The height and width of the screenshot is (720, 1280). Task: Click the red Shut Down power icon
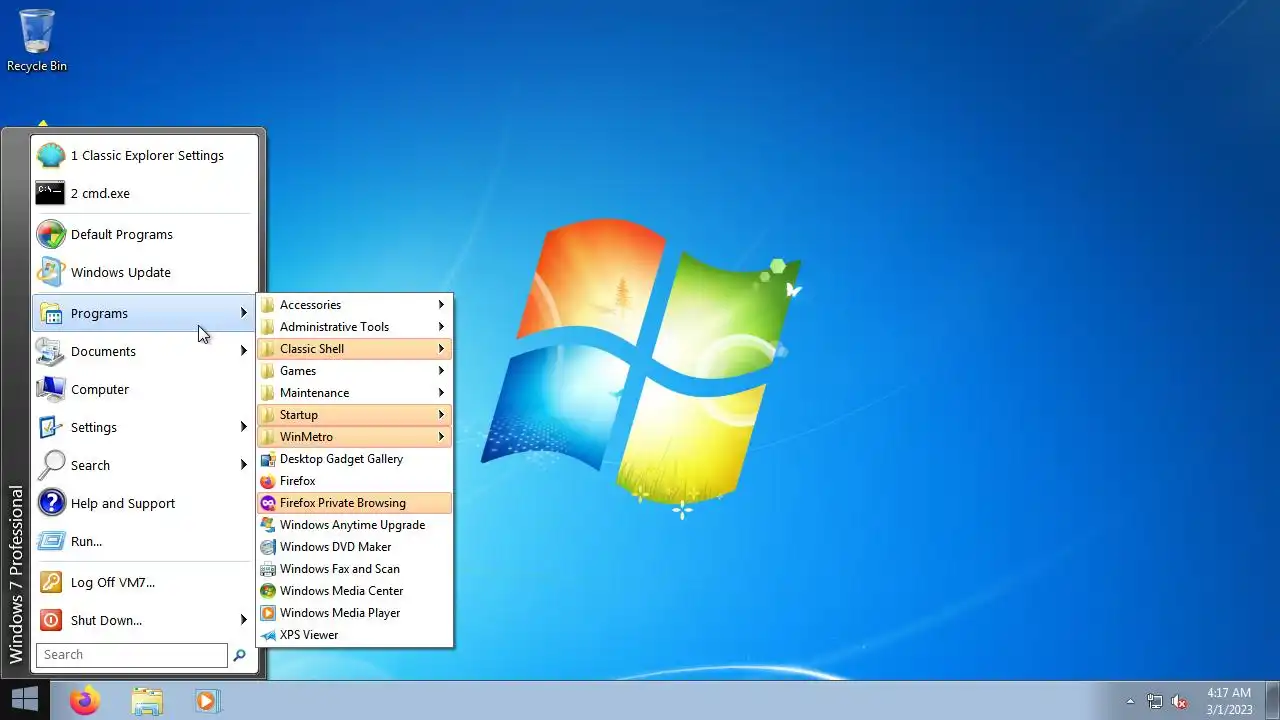pyautogui.click(x=51, y=620)
